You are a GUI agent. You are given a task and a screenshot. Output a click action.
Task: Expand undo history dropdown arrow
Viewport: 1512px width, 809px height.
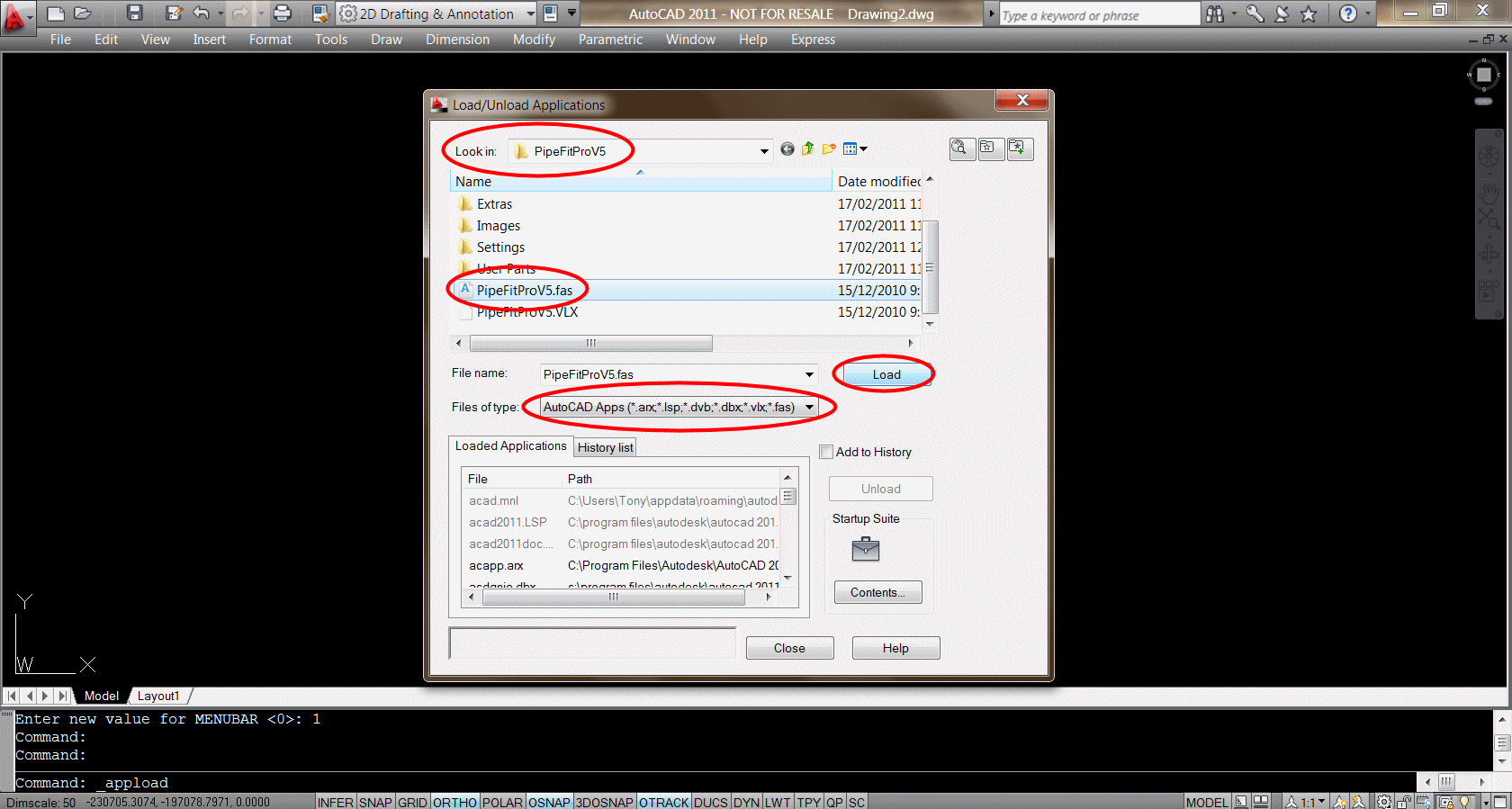220,13
